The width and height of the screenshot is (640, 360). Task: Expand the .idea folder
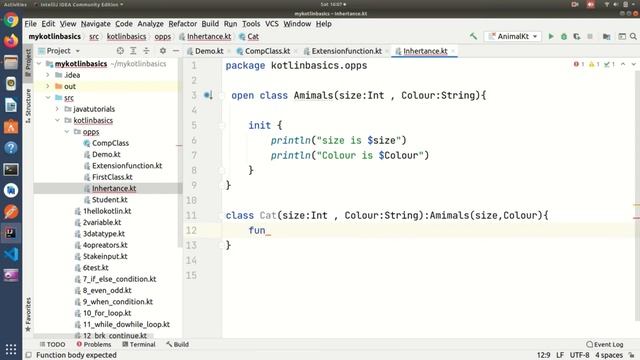click(48, 75)
